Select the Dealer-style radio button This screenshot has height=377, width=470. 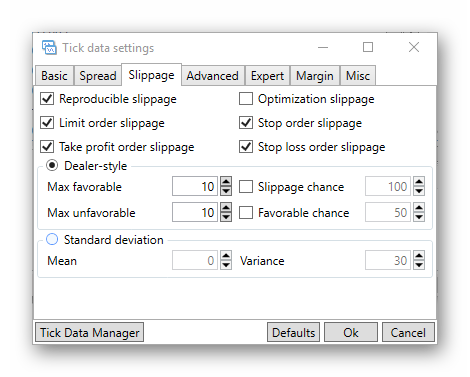52,165
